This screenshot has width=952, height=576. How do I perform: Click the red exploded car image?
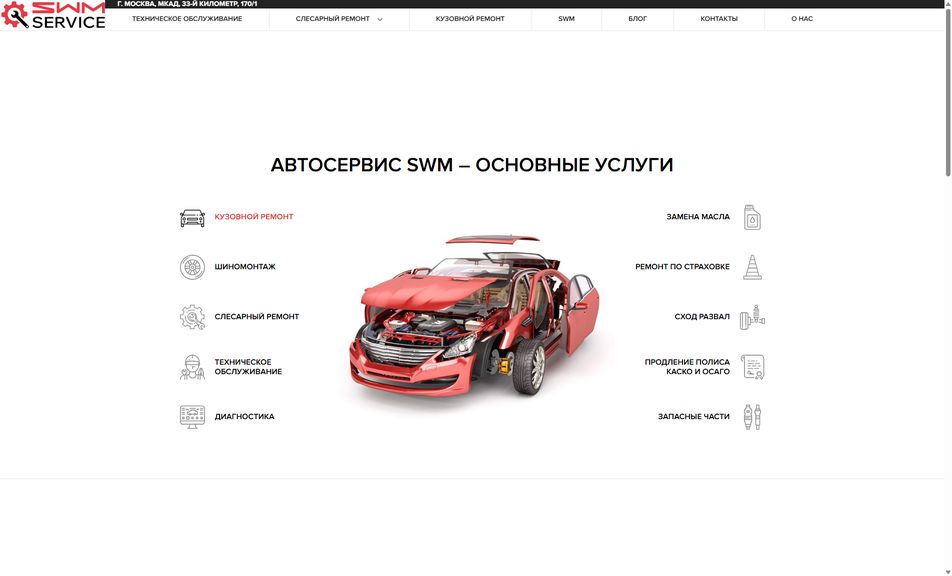[474, 316]
